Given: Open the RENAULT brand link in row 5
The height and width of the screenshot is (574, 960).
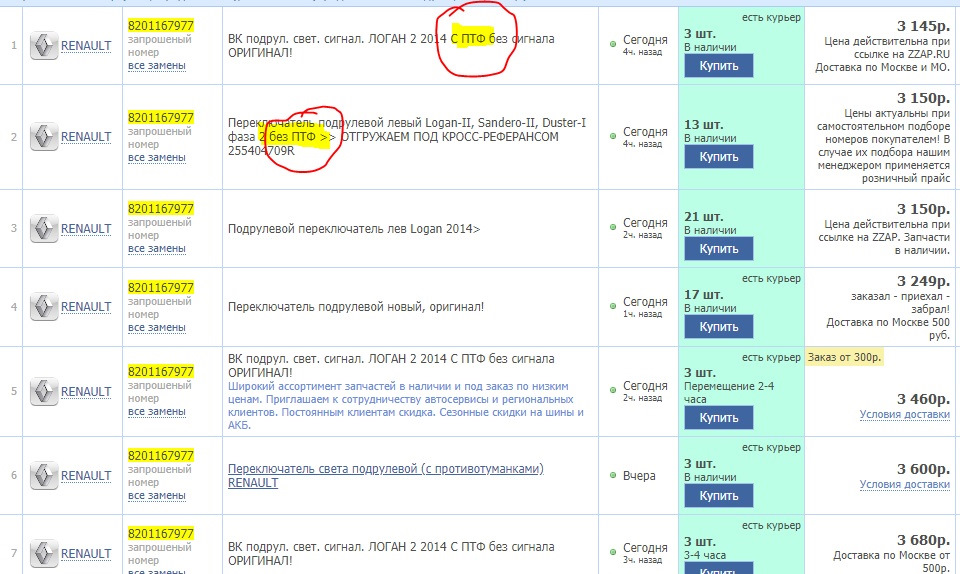Looking at the screenshot, I should pos(86,392).
